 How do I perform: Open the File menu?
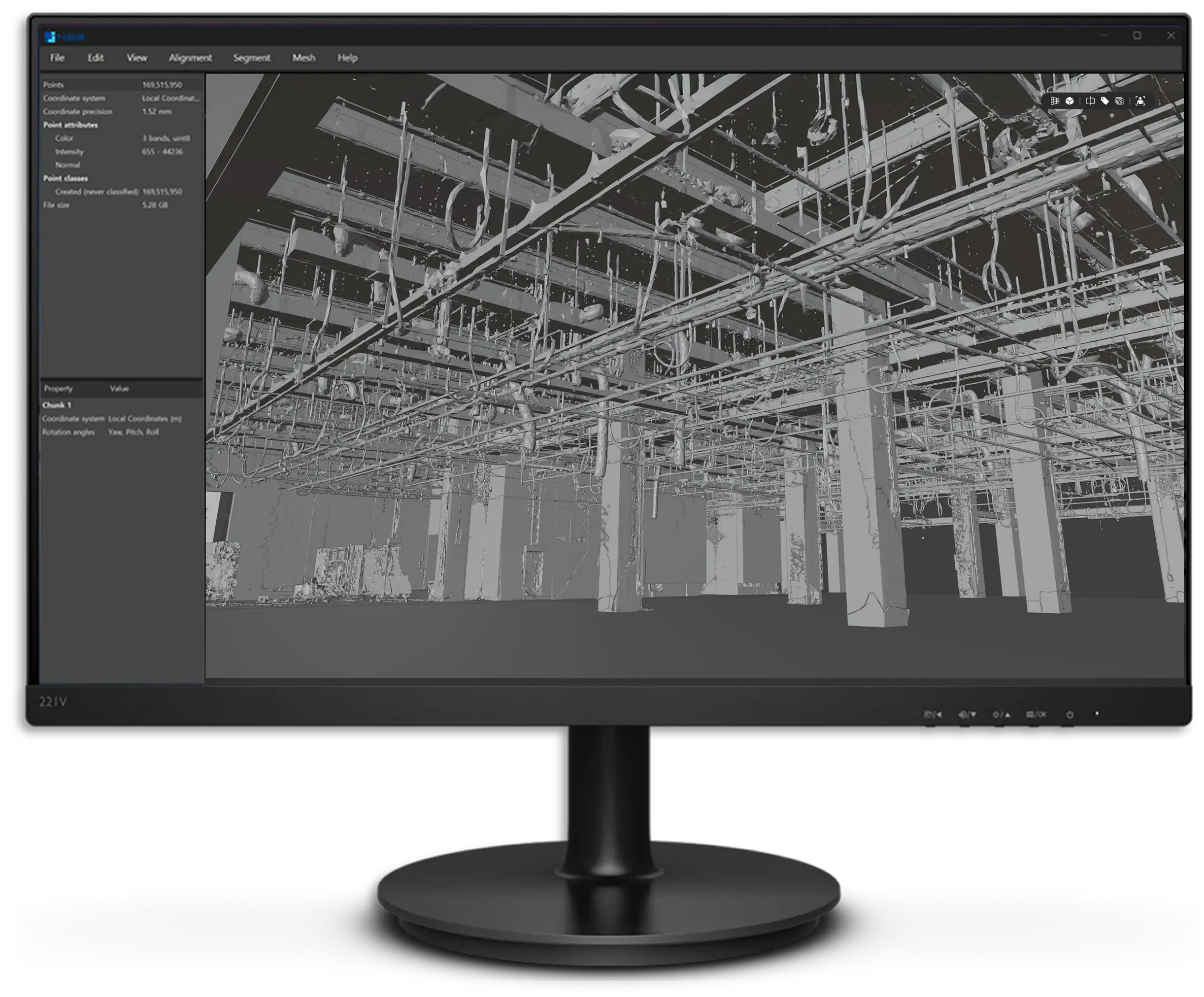tap(57, 58)
